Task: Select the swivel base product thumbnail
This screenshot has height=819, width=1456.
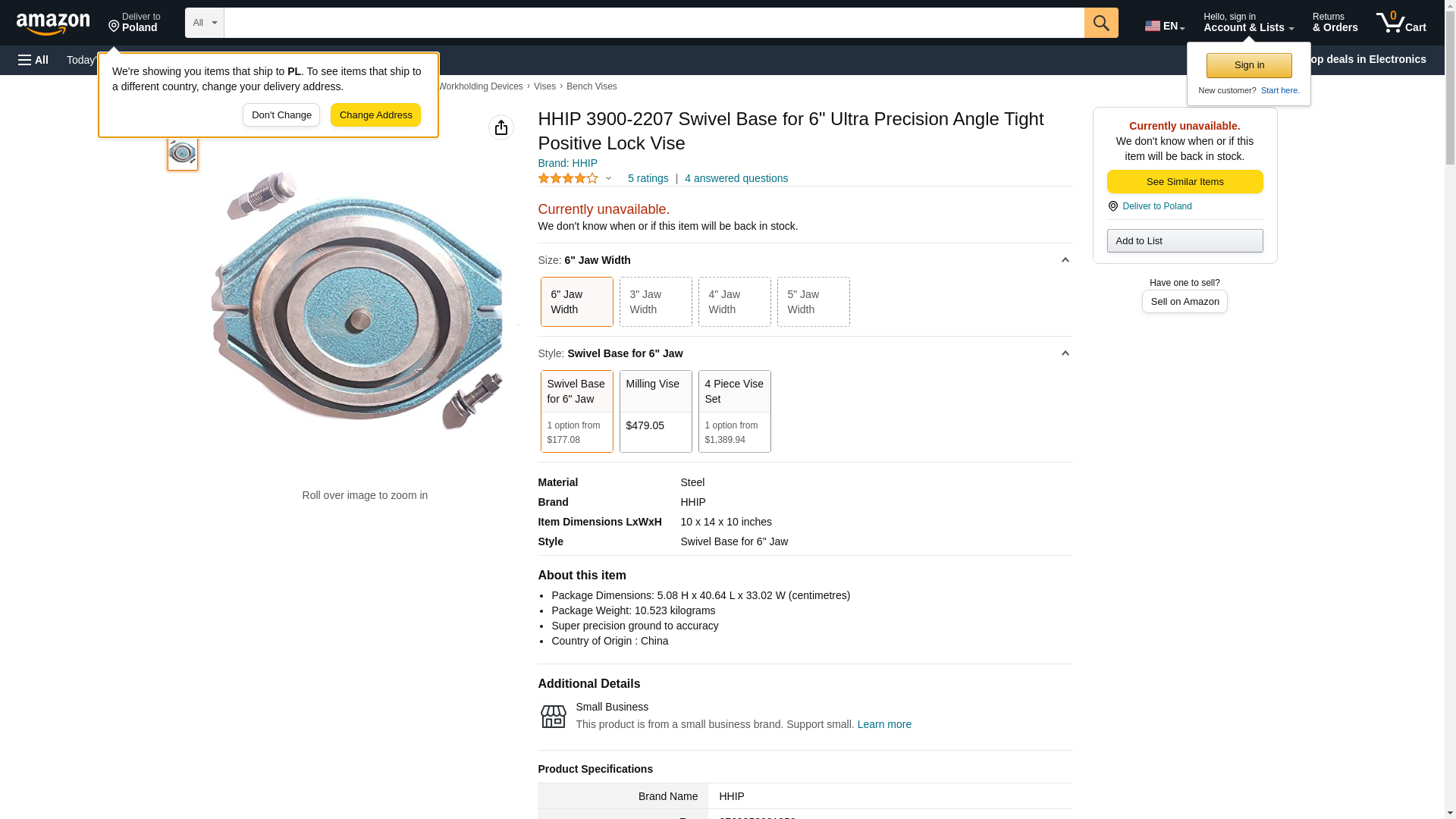Action: click(183, 153)
